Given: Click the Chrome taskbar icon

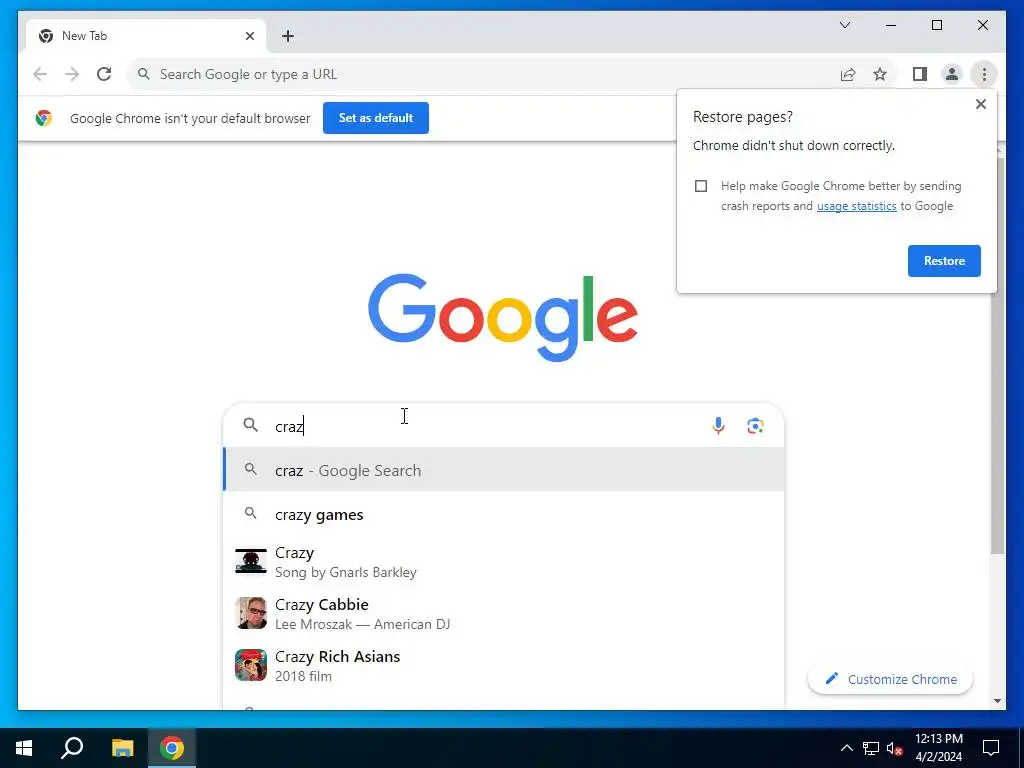Looking at the screenshot, I should tap(172, 748).
